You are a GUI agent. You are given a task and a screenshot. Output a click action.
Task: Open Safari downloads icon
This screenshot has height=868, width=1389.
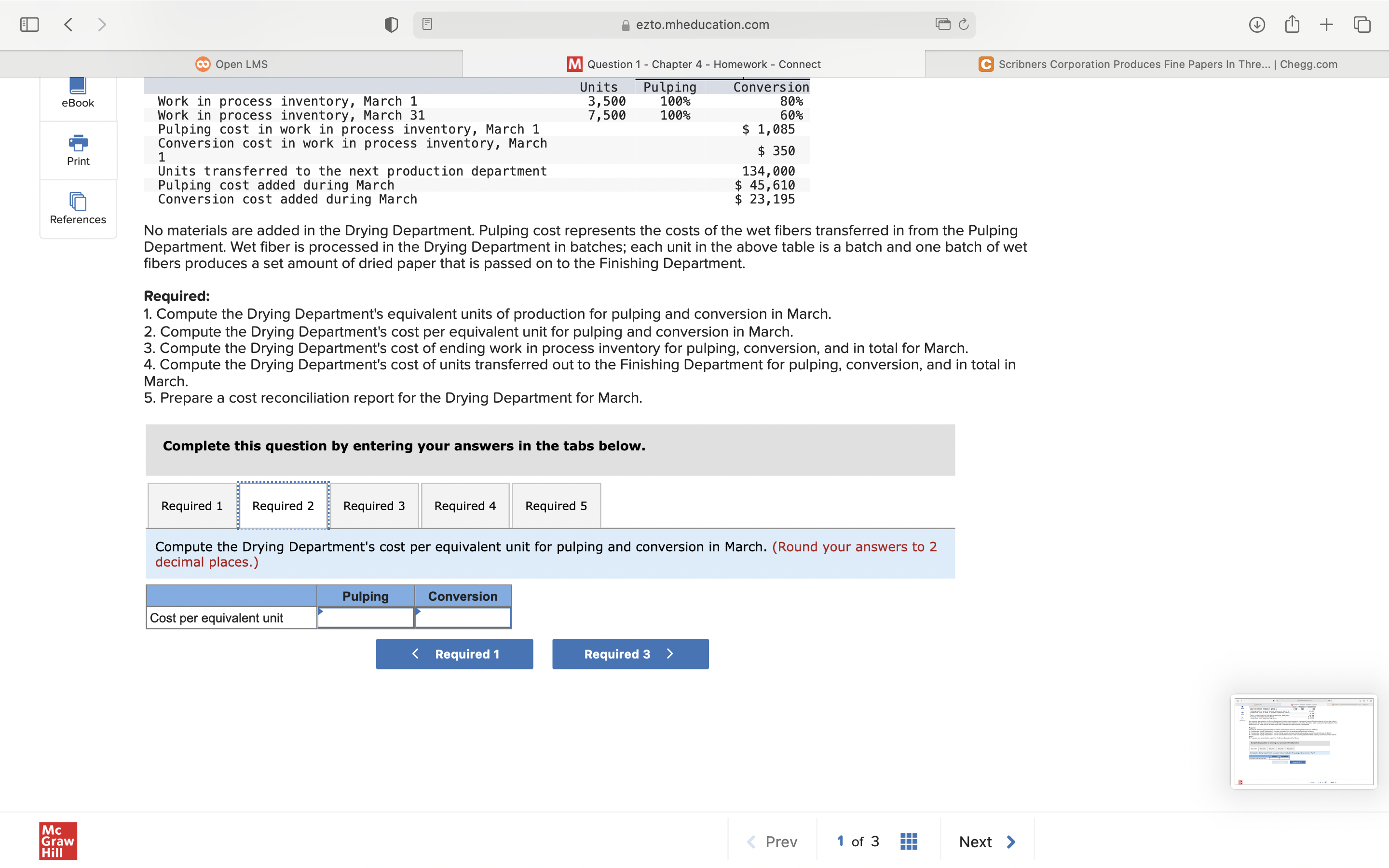point(1256,25)
